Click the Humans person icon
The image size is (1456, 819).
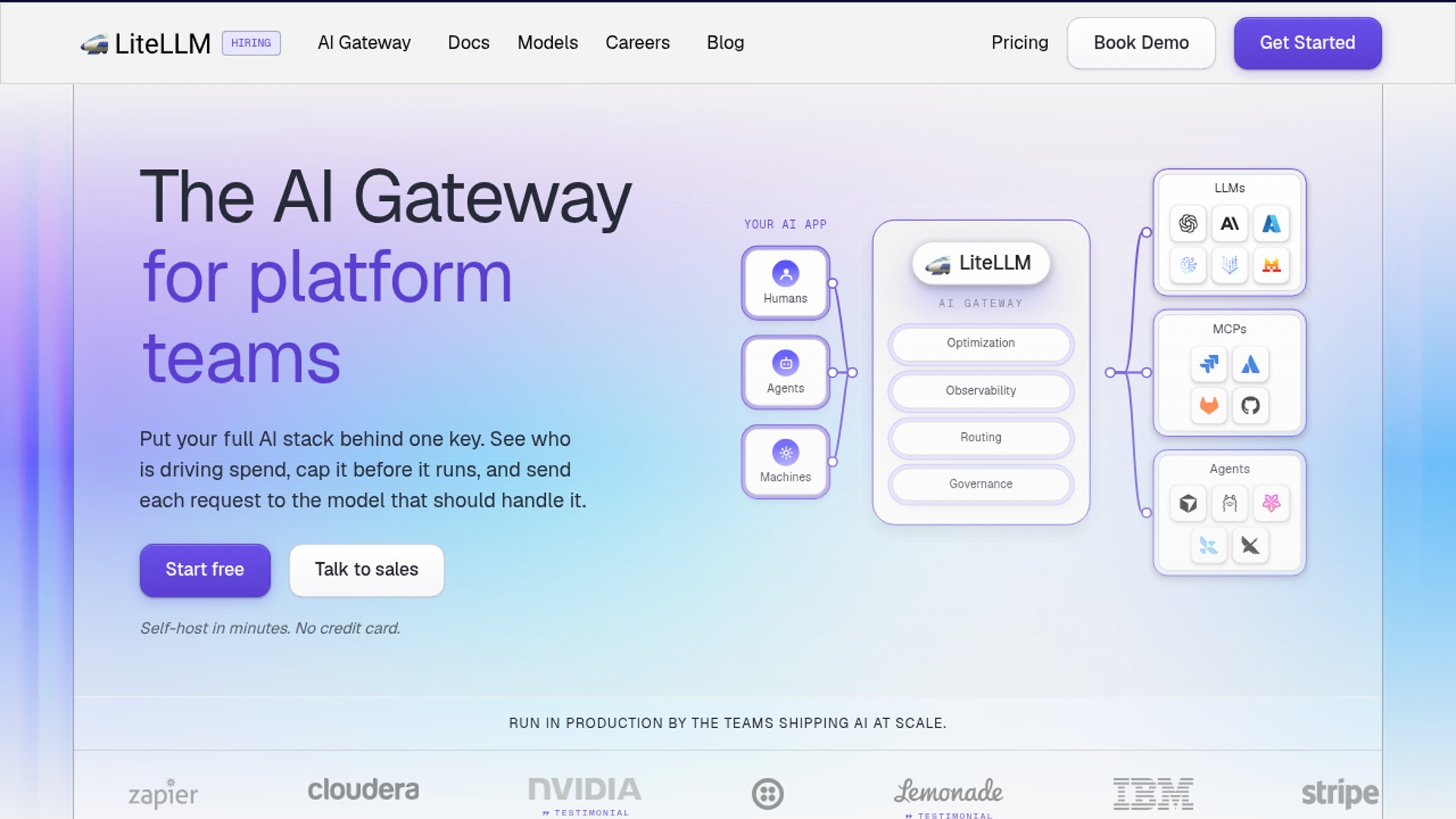pyautogui.click(x=786, y=273)
